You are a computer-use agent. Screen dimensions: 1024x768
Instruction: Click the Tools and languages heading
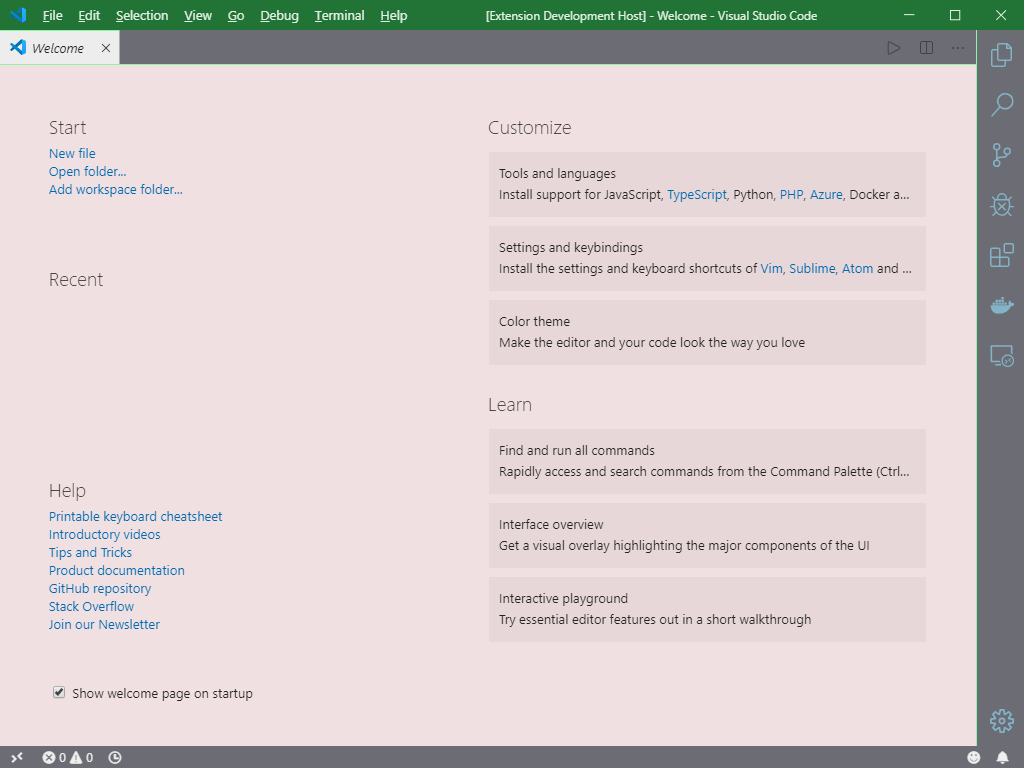click(x=557, y=174)
